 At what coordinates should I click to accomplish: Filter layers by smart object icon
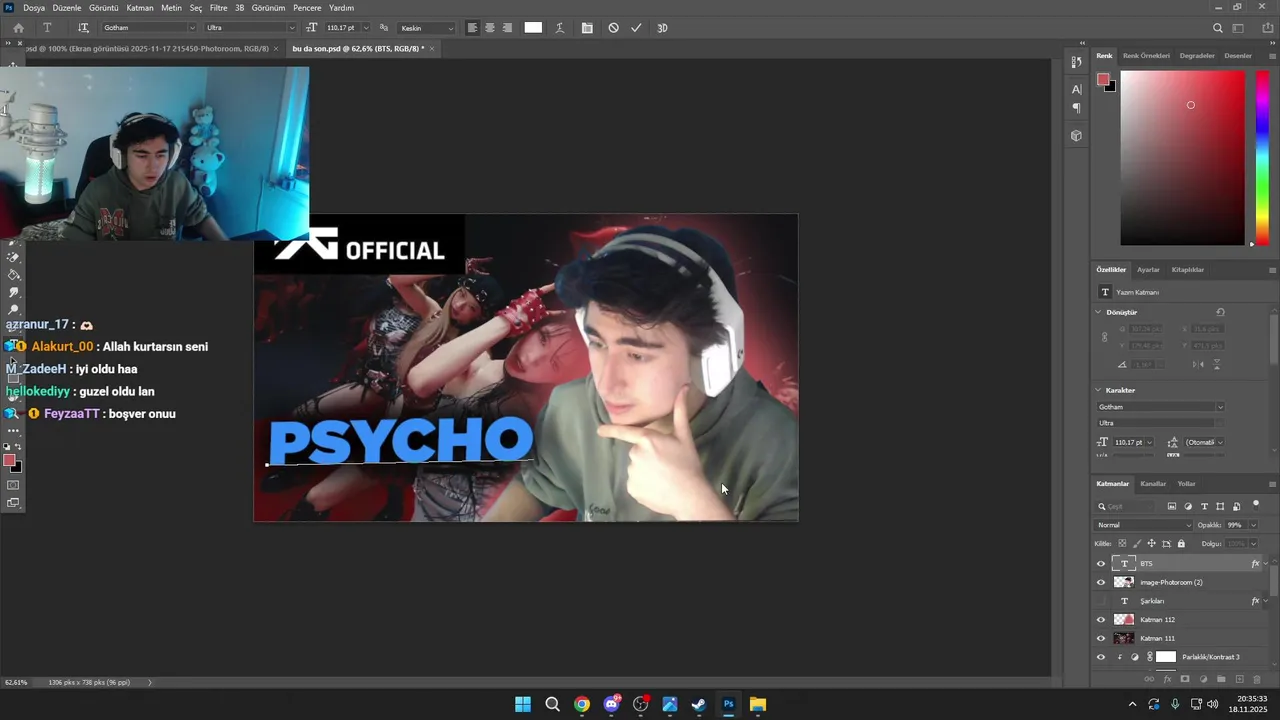1236,506
